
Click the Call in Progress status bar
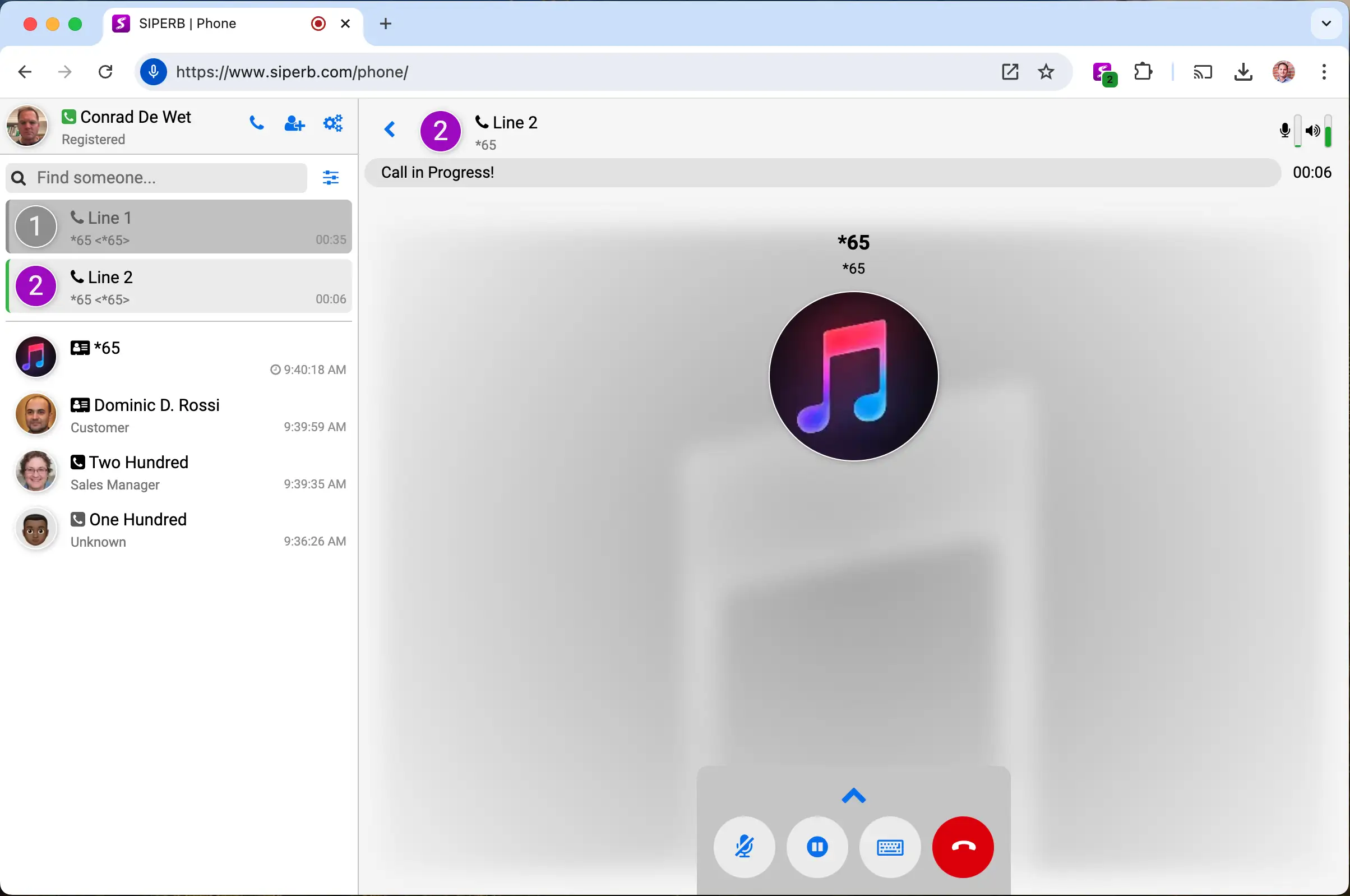tap(822, 173)
